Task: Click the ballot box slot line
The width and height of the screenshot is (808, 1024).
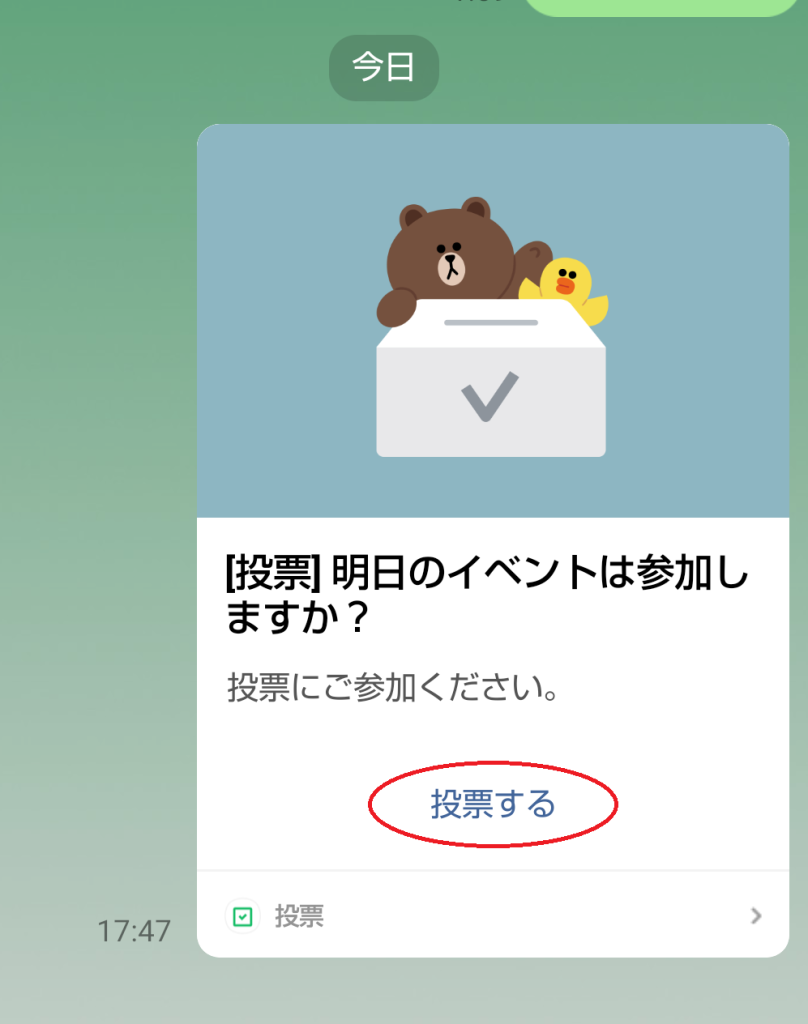Action: 491,323
